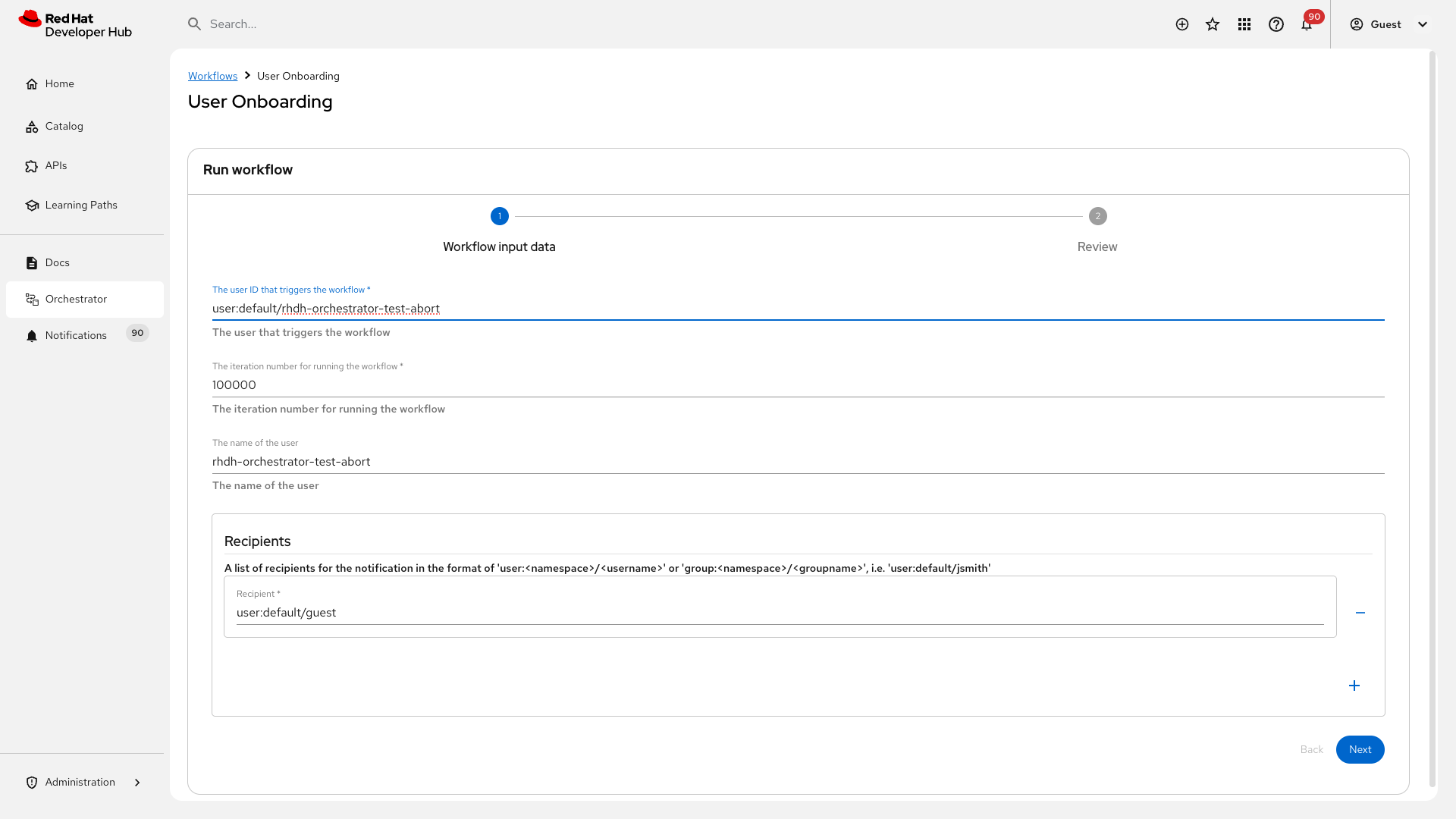Image resolution: width=1456 pixels, height=819 pixels.
Task: Click the page vertical scrollbar
Action: point(1432,419)
